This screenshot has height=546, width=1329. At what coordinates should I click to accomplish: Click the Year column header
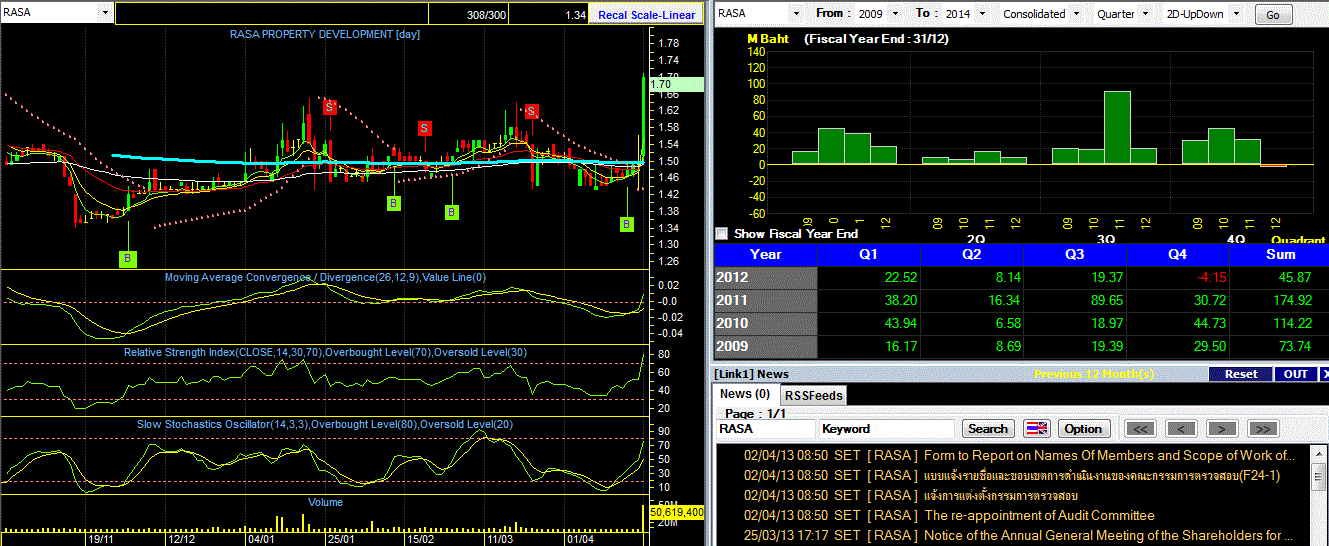tap(766, 254)
